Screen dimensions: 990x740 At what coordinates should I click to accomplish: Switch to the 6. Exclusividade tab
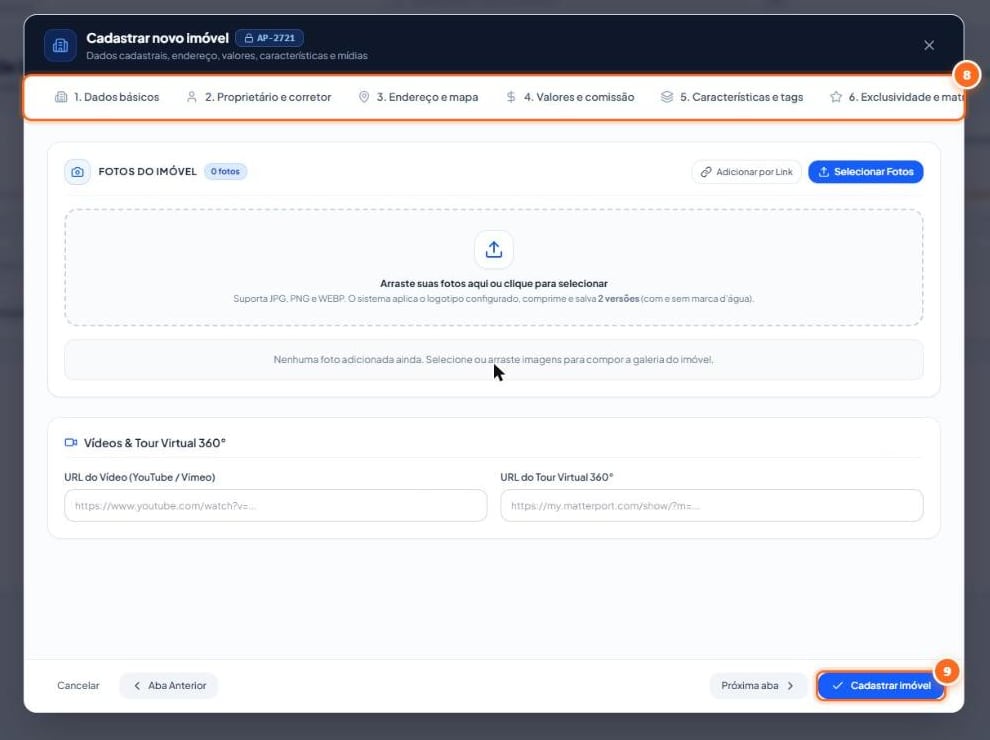point(897,97)
